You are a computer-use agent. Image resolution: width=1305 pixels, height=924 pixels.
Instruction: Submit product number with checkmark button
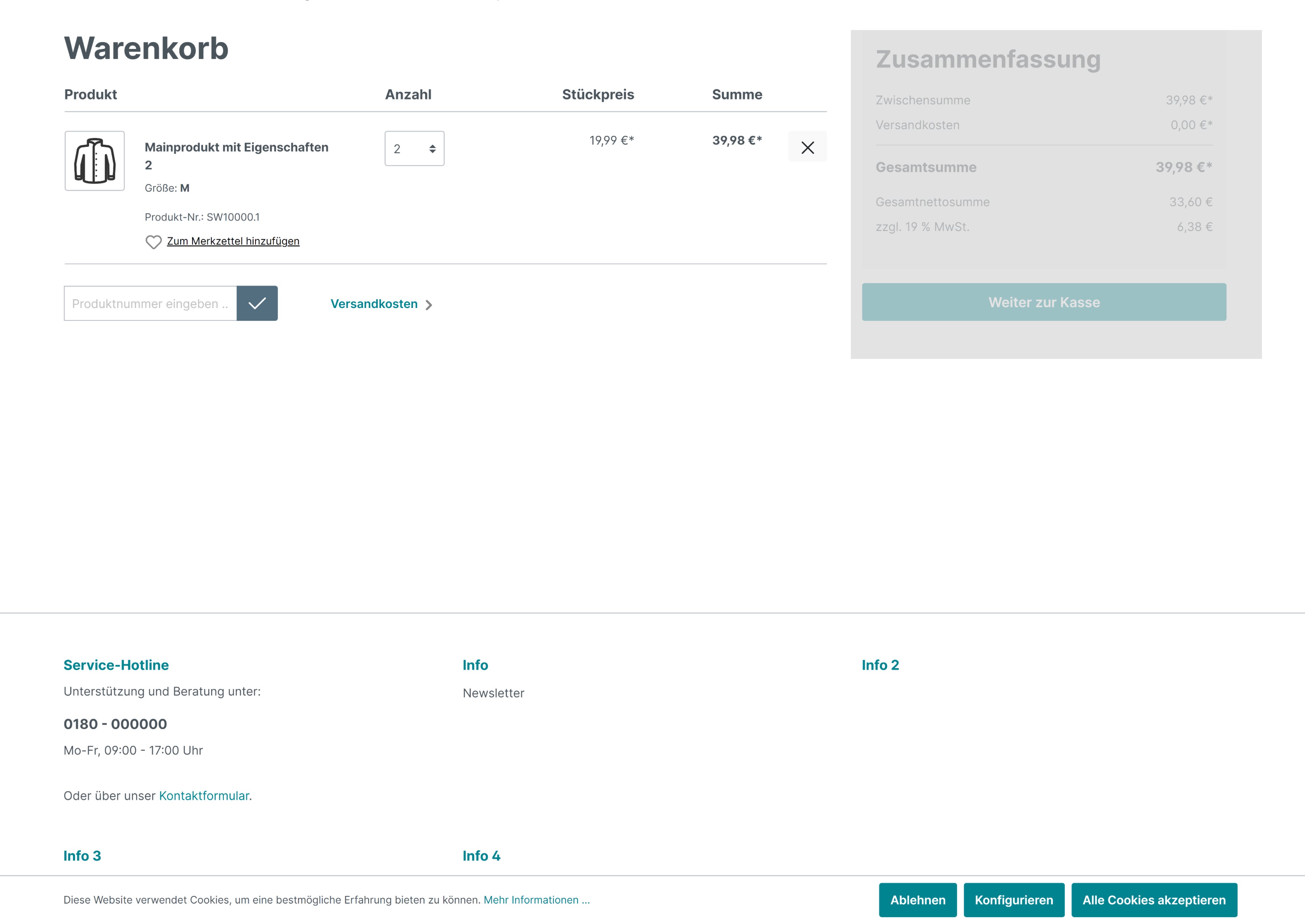click(257, 303)
